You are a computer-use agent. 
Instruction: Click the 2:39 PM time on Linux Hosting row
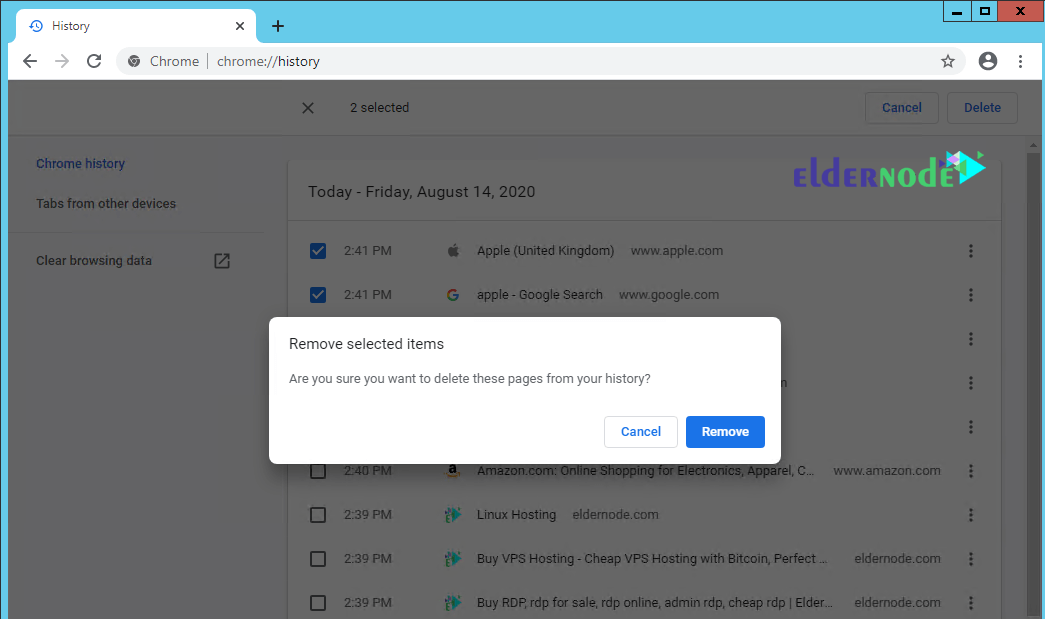point(368,514)
